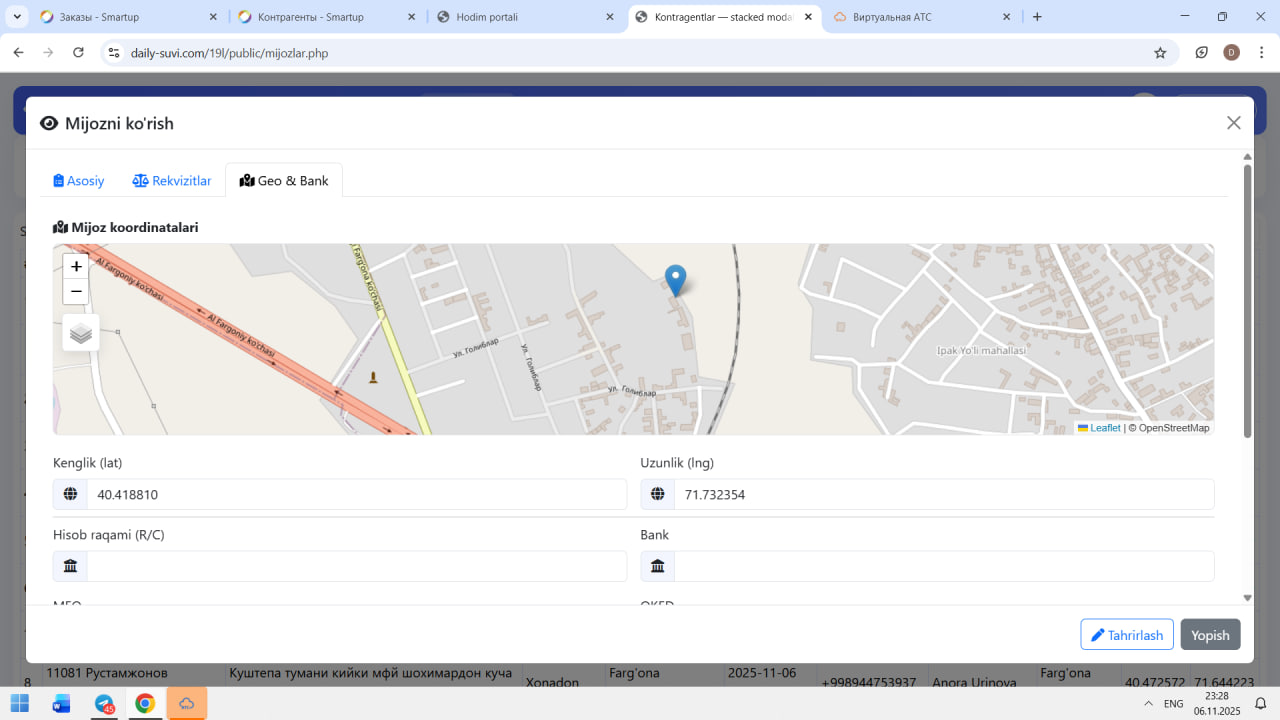1280x720 pixels.
Task: Close the Mijozni ko'rish dialog
Action: coord(1233,123)
